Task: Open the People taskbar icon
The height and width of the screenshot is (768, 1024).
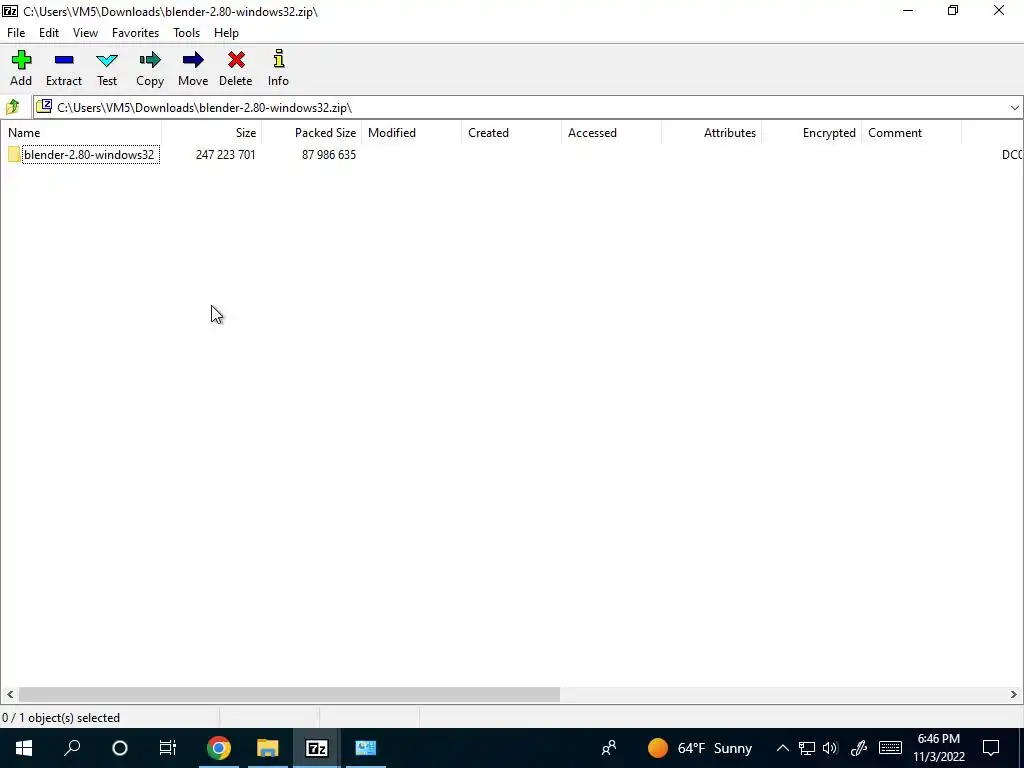Action: click(609, 748)
